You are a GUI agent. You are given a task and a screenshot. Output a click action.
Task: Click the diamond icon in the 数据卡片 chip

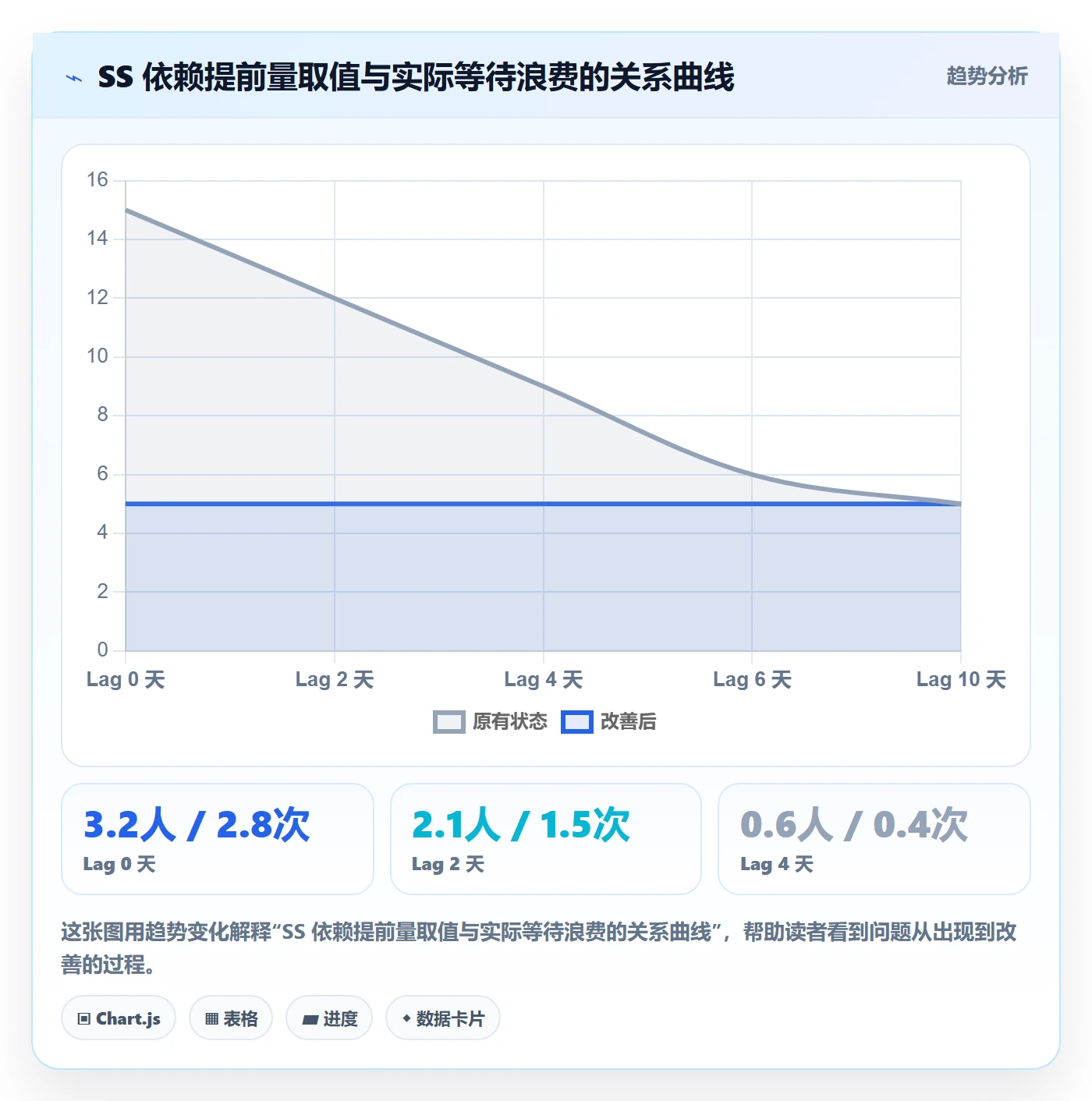(x=406, y=1018)
